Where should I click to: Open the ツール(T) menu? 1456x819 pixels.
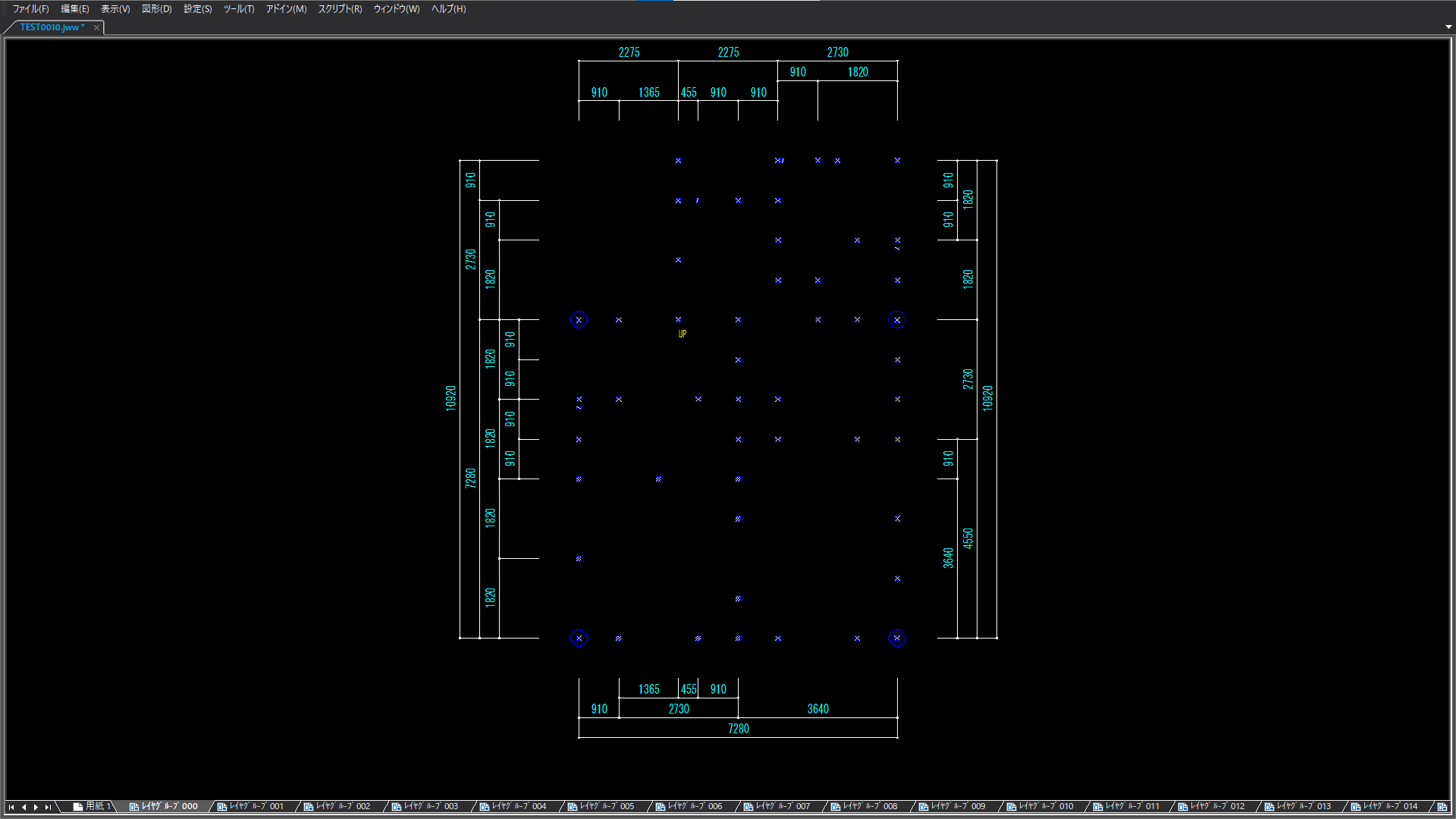point(238,9)
